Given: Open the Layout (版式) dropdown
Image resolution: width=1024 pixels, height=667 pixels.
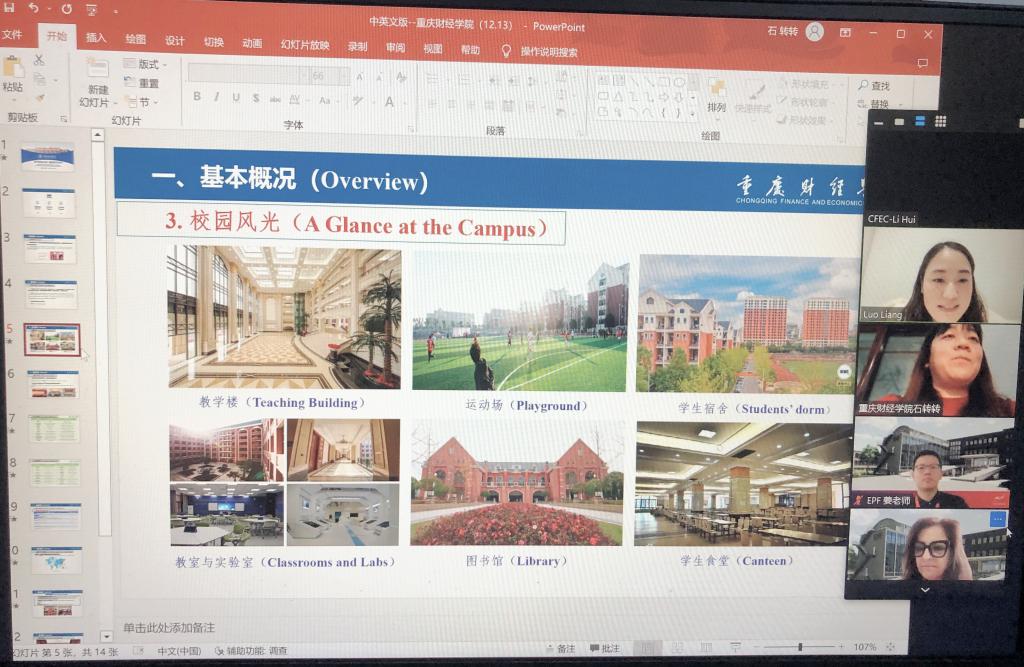Looking at the screenshot, I should coord(148,64).
